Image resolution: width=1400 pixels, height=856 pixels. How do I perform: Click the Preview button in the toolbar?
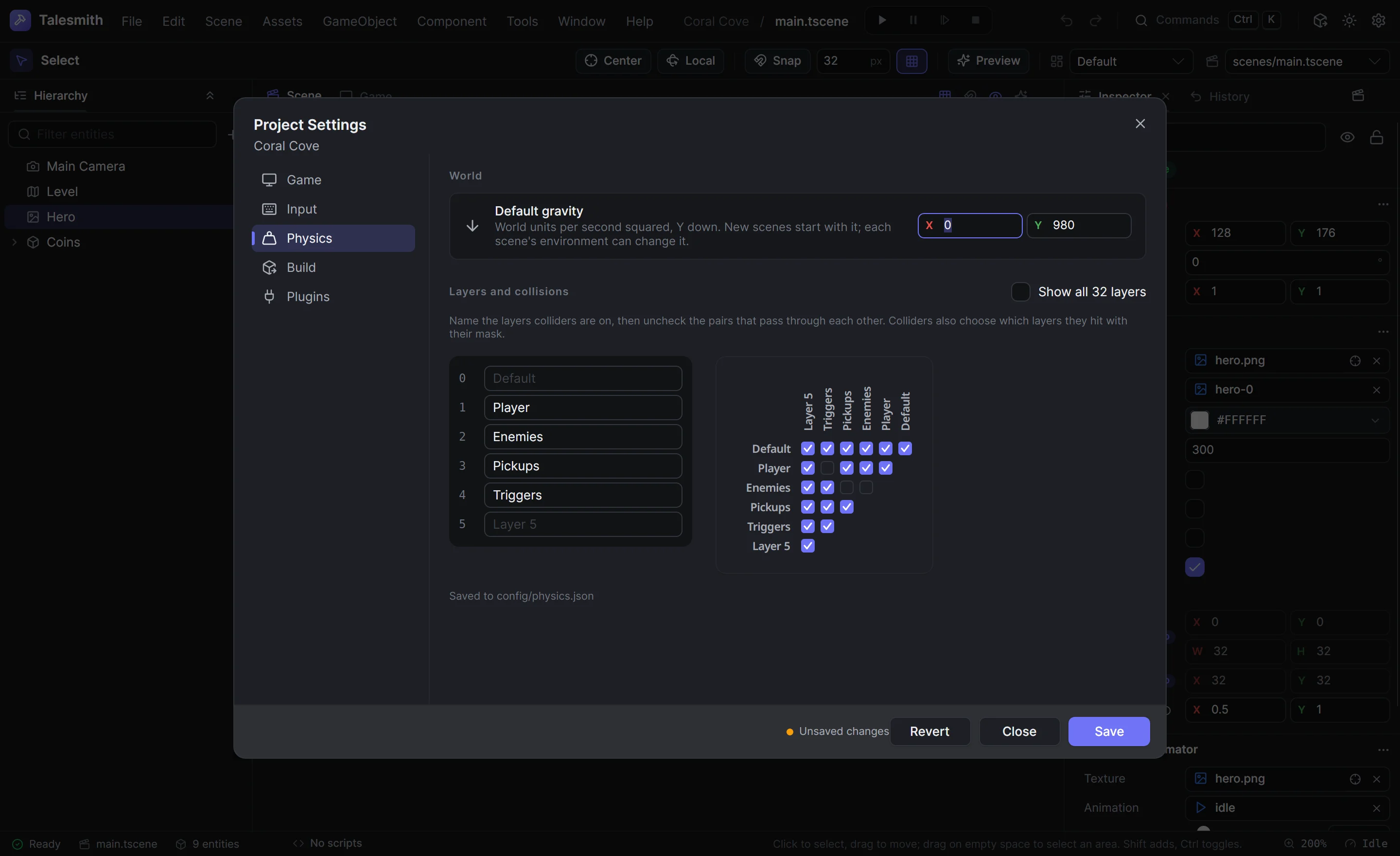tap(988, 61)
